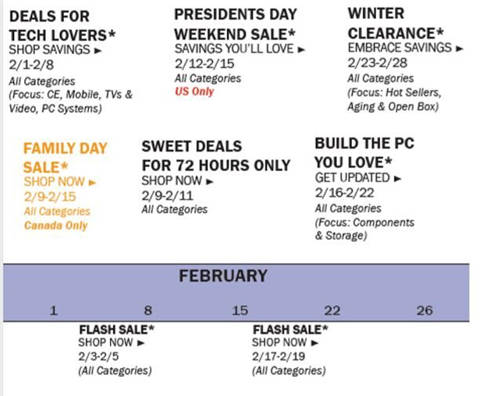Click the first Flash Sale Shop Now arrow
This screenshot has height=396, width=500.
(x=141, y=343)
